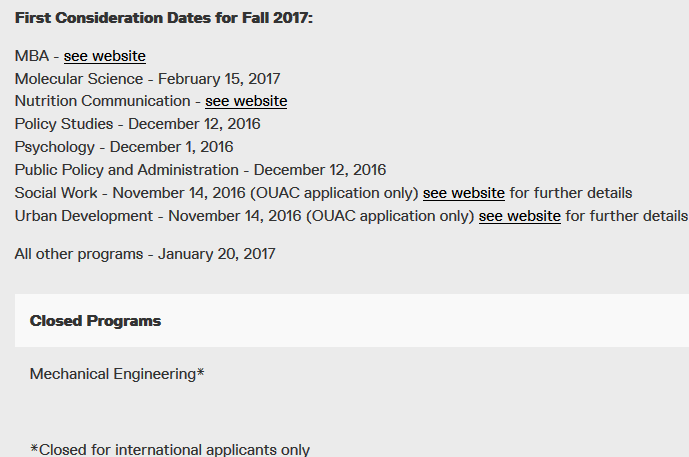Open the Urban Development "see website" link

519,216
